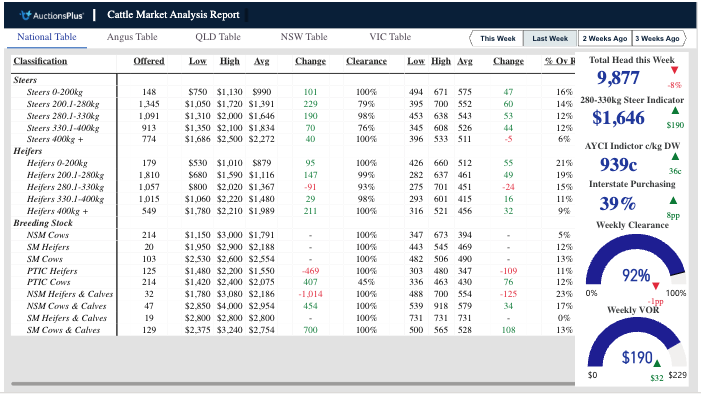701x394 pixels.
Task: Click the horizontal scrollbar under the table
Action: tap(293, 383)
